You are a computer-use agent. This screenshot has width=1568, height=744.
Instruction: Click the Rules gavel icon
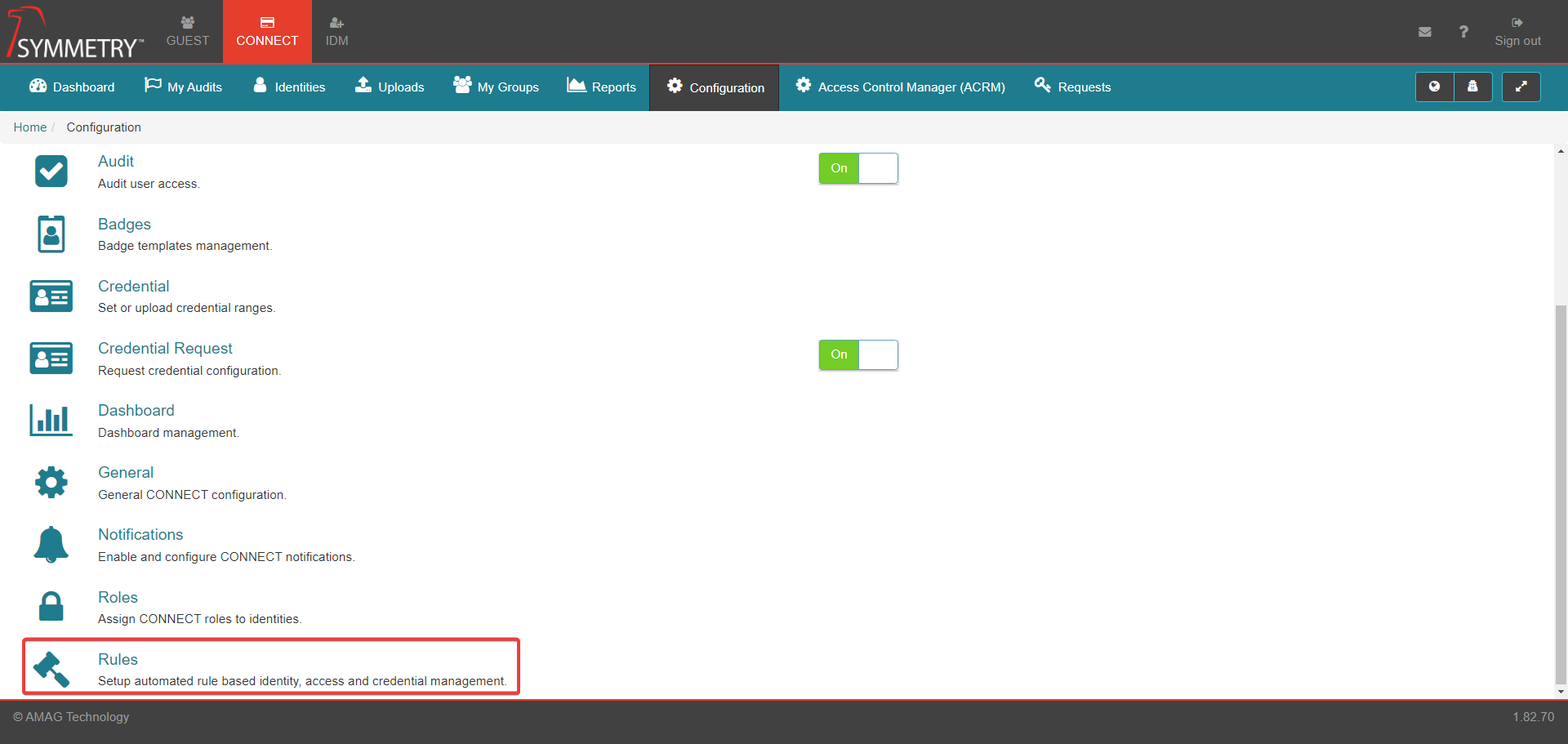pos(51,669)
